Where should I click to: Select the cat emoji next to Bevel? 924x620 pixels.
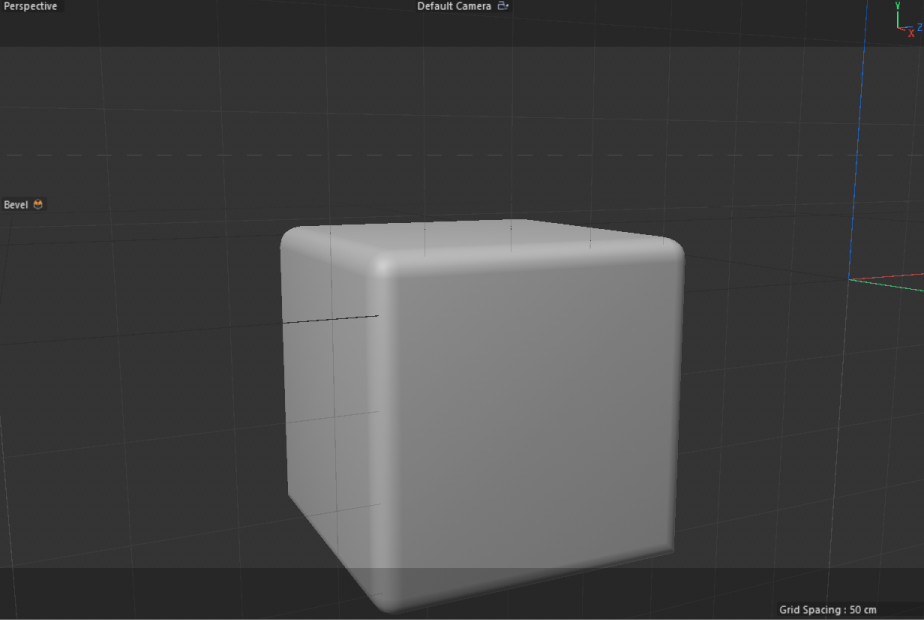[x=37, y=204]
